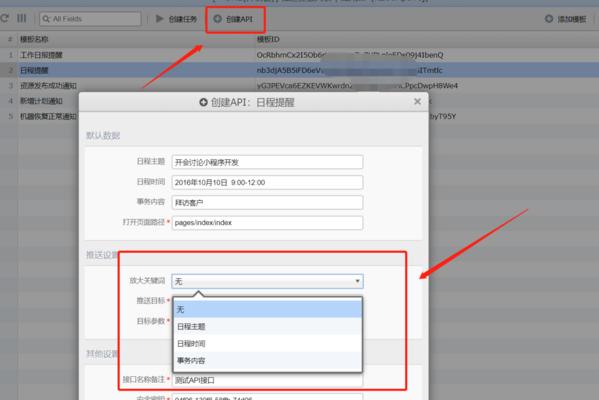Click the 模板ID column header
This screenshot has height=400, width=599.
pyautogui.click(x=268, y=39)
